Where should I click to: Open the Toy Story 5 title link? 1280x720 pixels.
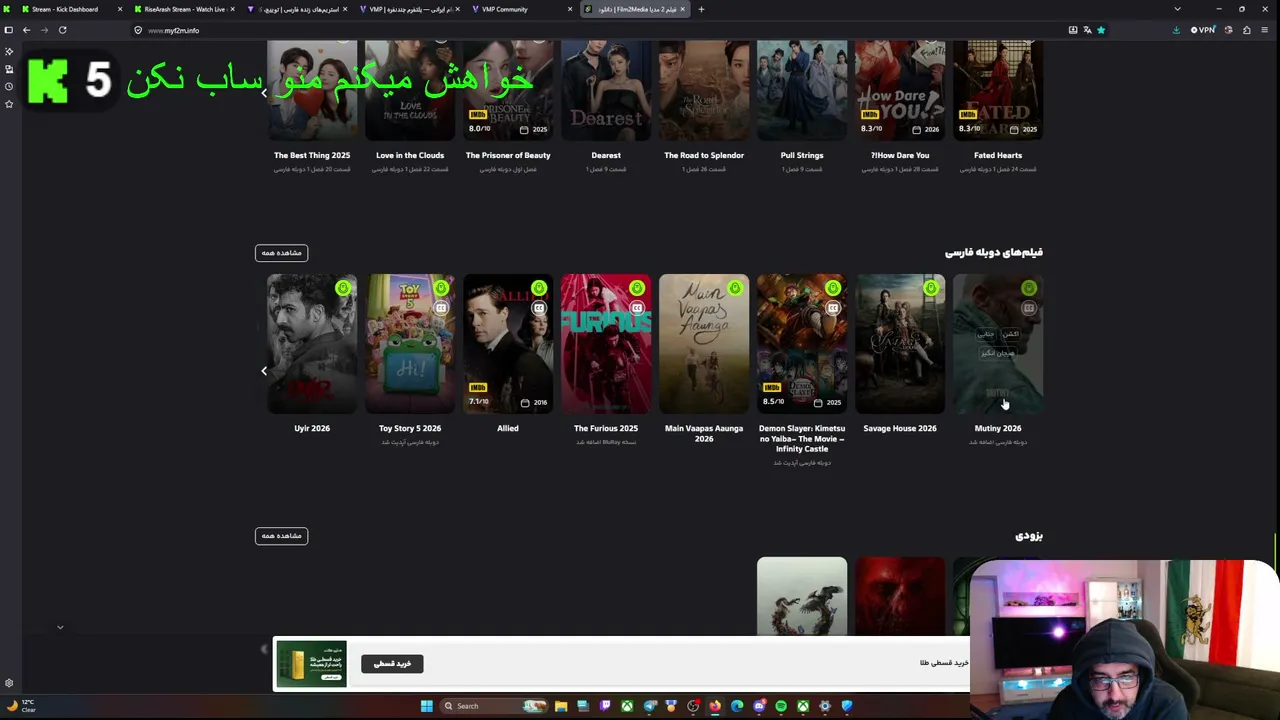pos(410,428)
